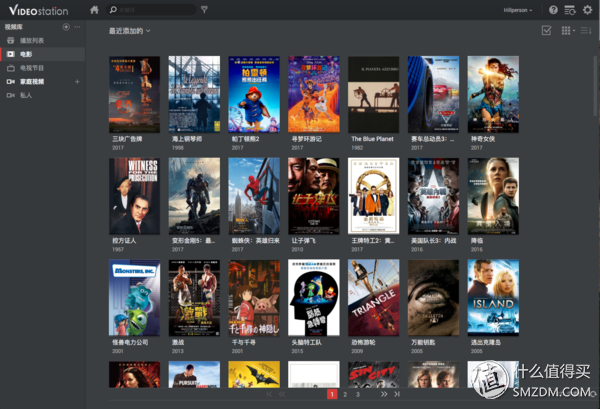600x409 pixels.
Task: Open library more options ellipsis
Action: click(77, 26)
